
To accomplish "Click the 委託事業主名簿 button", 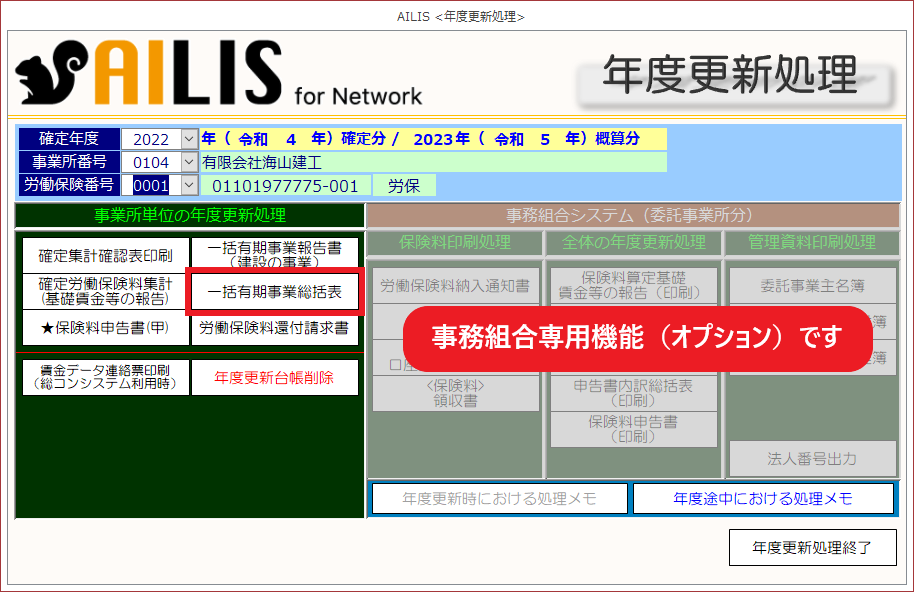I will coord(812,286).
